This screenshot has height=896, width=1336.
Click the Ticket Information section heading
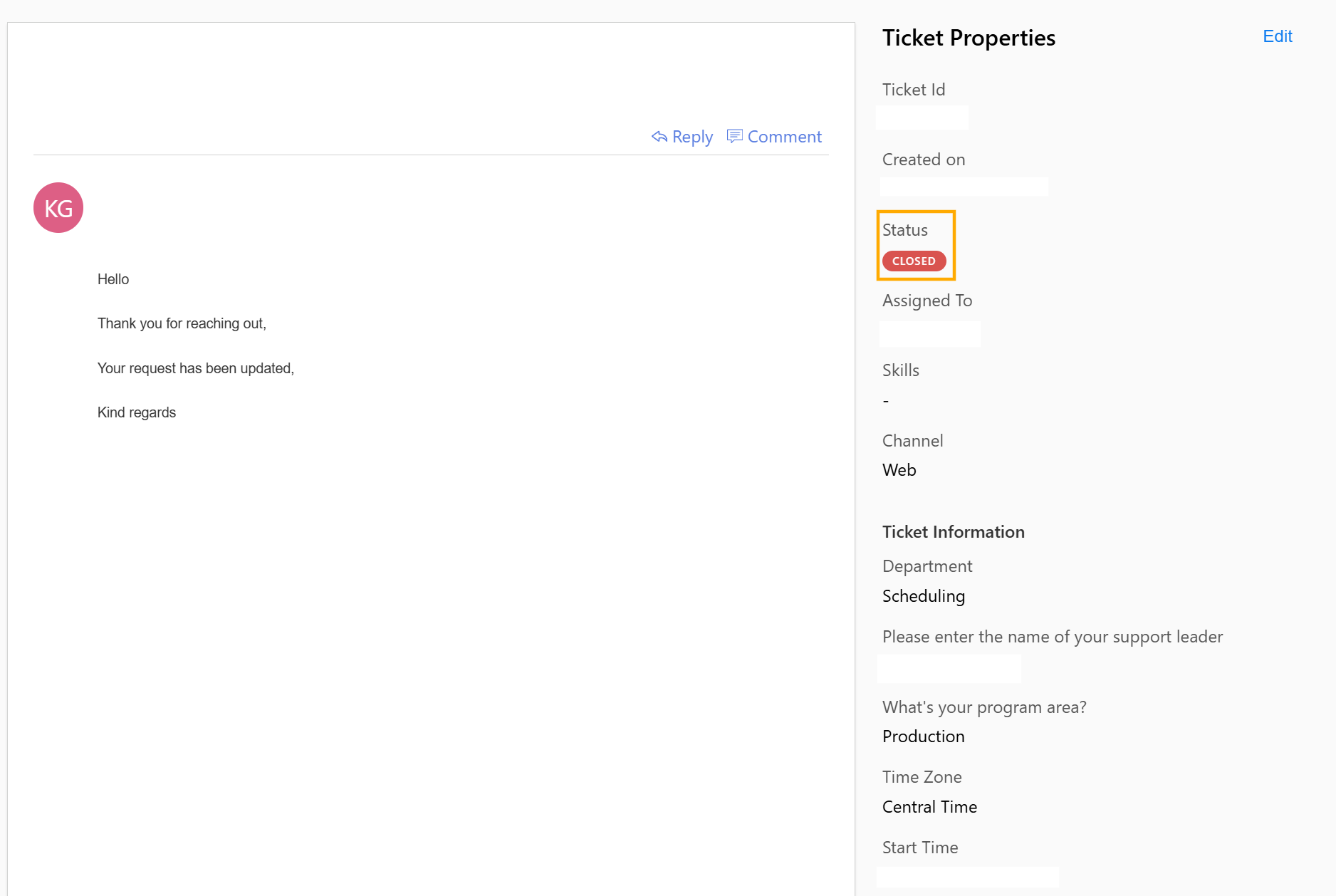click(x=953, y=532)
